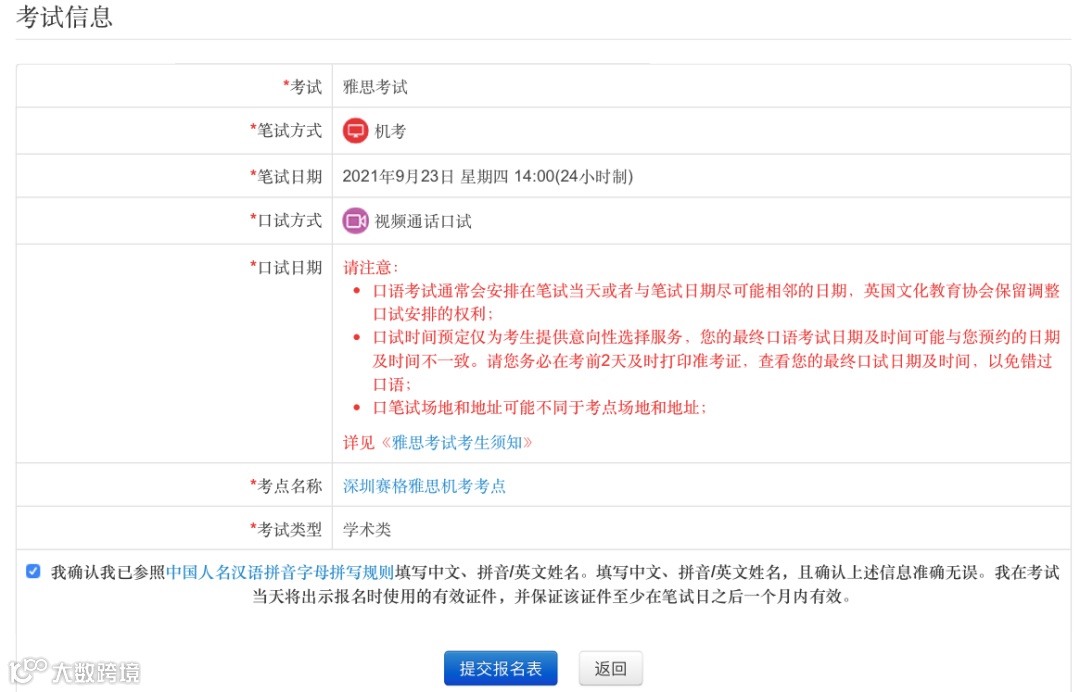1080x692 pixels.
Task: Click the 请注意 notice heading
Action: [x=371, y=267]
